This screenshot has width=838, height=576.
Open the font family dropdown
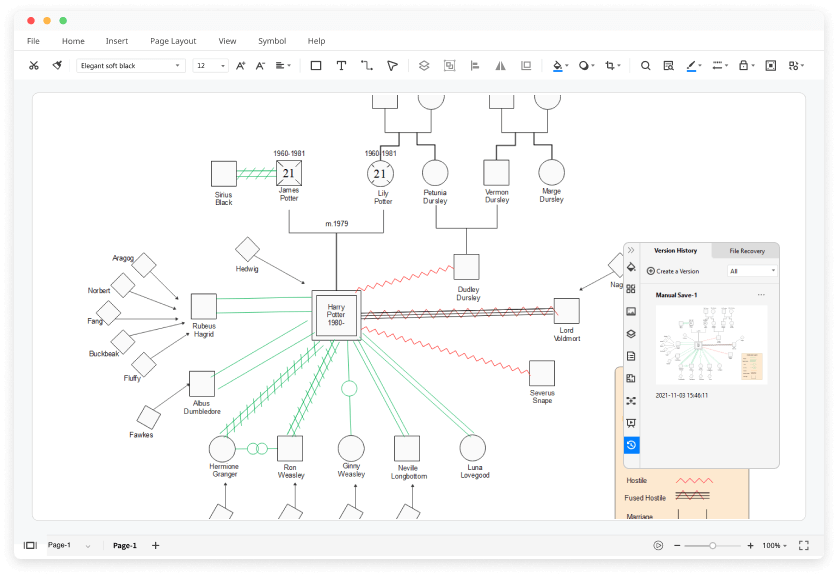(x=131, y=65)
